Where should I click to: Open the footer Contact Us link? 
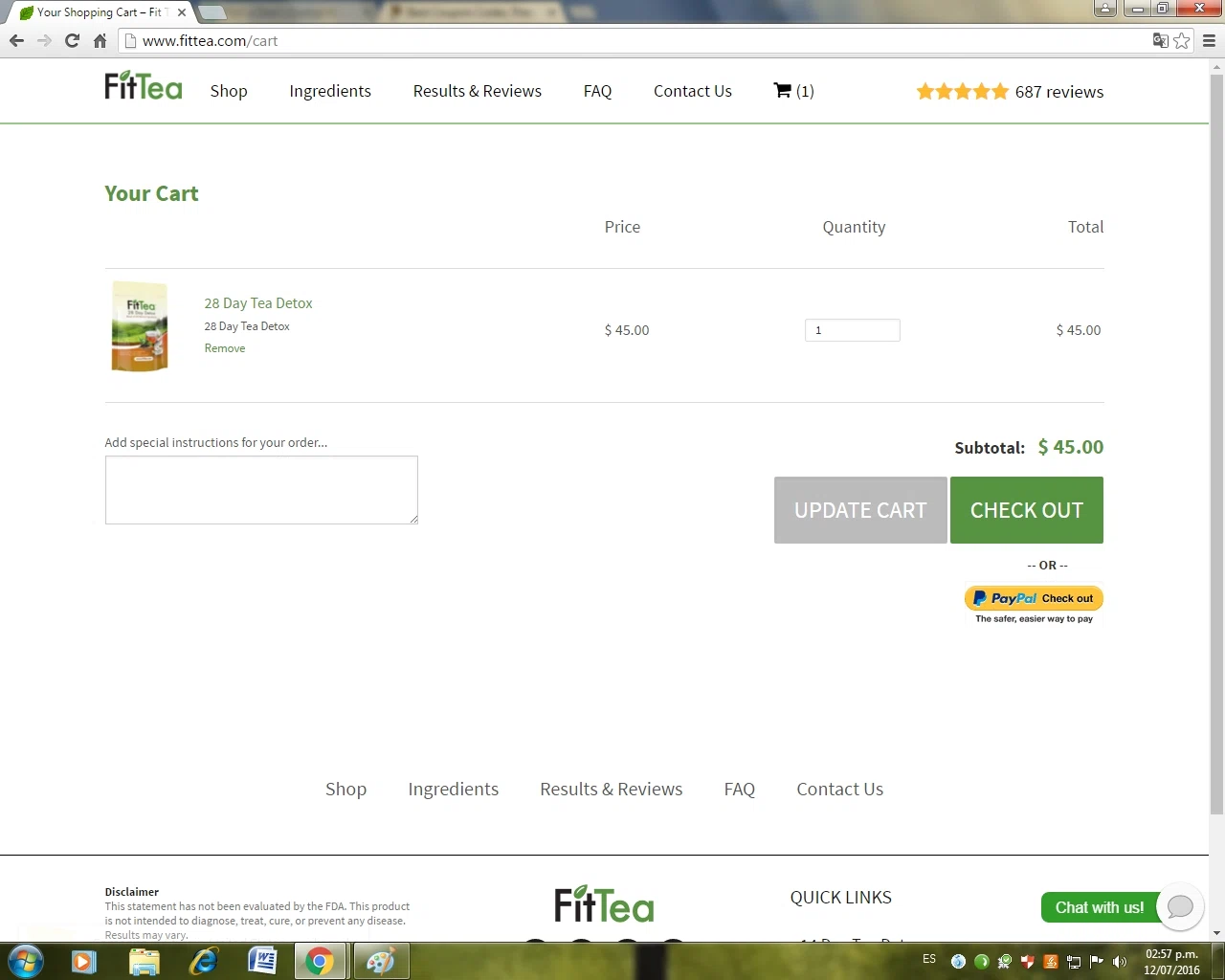tap(840, 790)
